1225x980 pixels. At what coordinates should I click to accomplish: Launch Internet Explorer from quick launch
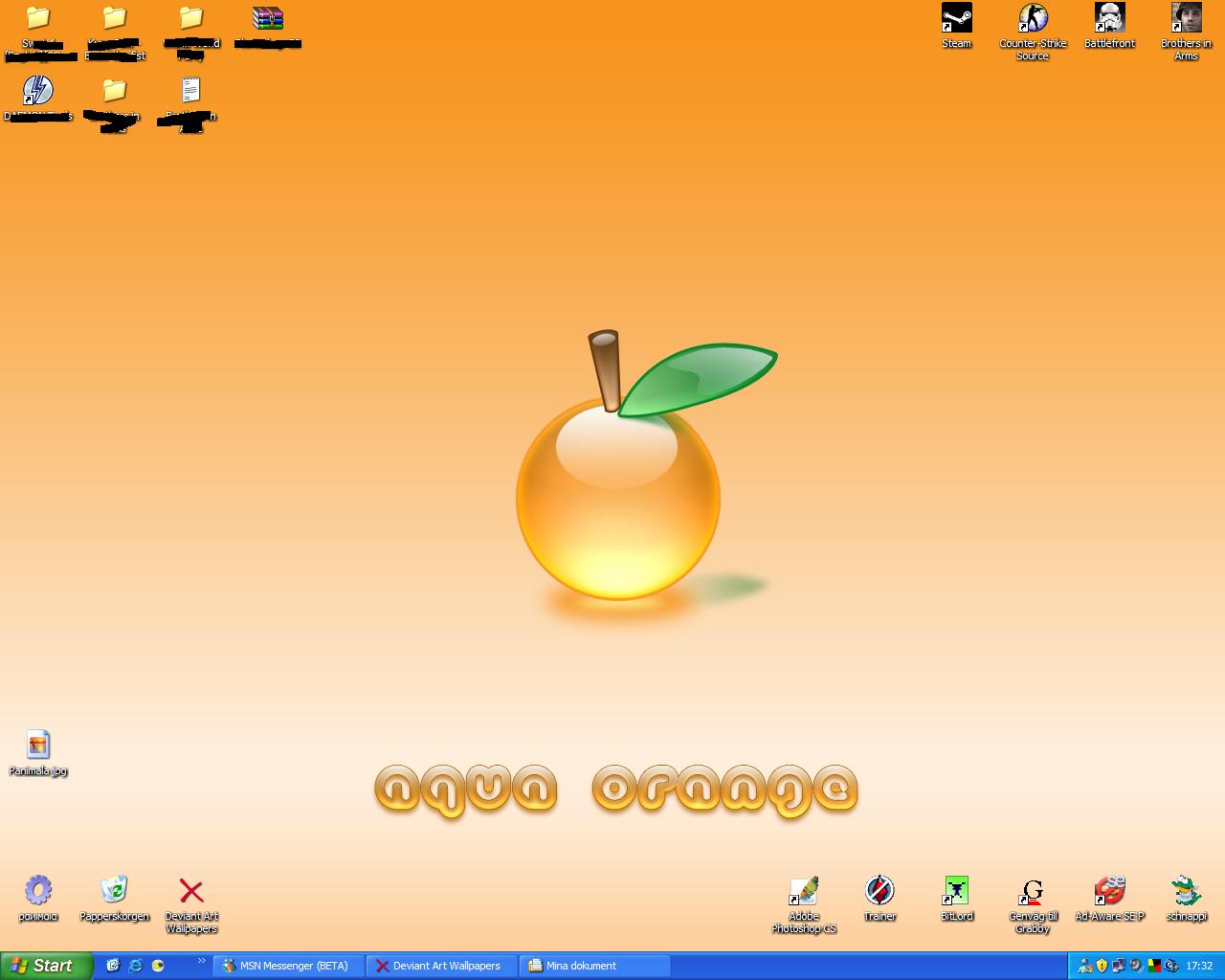pyautogui.click(x=135, y=966)
